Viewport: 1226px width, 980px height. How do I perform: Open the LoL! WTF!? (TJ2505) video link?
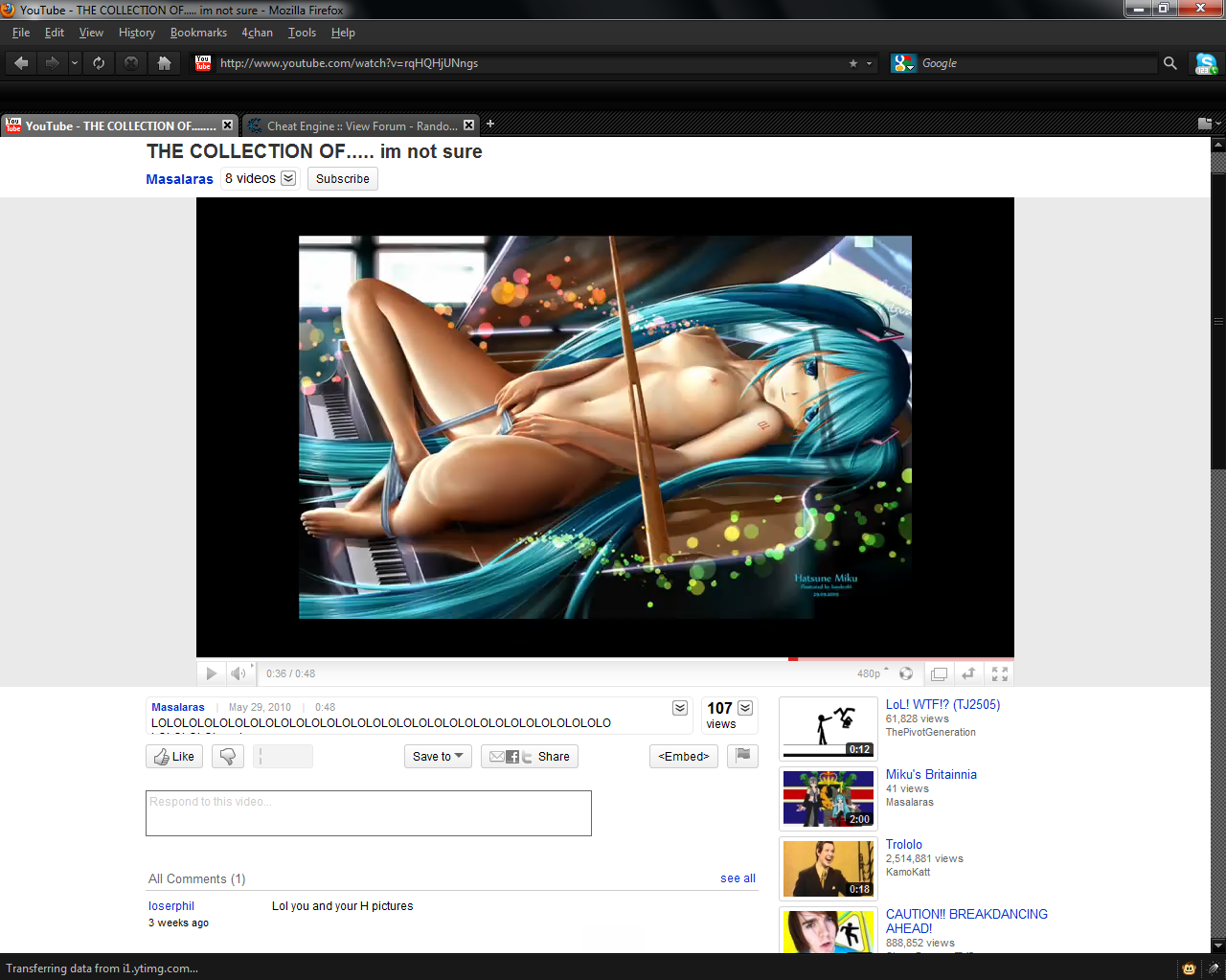coord(942,704)
